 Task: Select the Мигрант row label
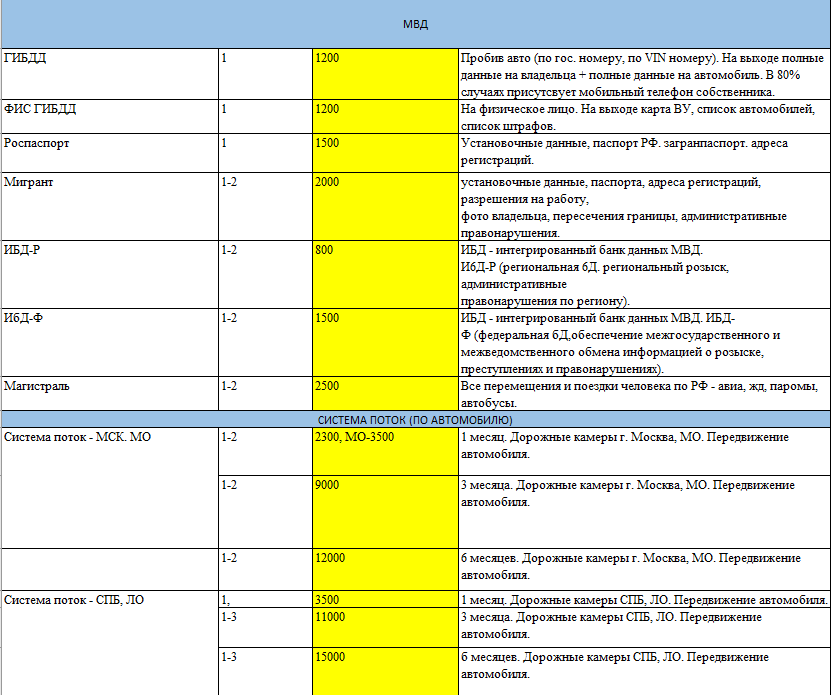click(110, 206)
